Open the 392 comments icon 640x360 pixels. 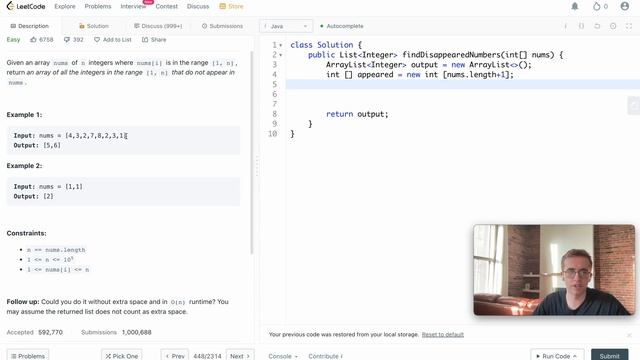click(x=67, y=40)
